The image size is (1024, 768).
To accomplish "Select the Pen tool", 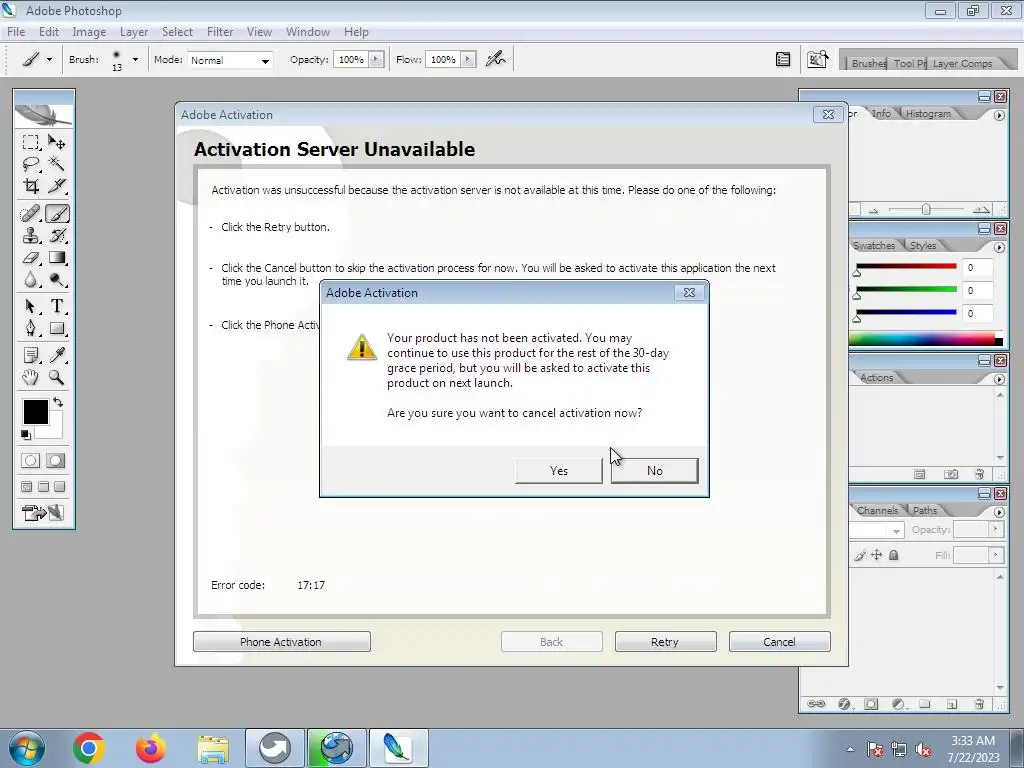I will point(30,328).
